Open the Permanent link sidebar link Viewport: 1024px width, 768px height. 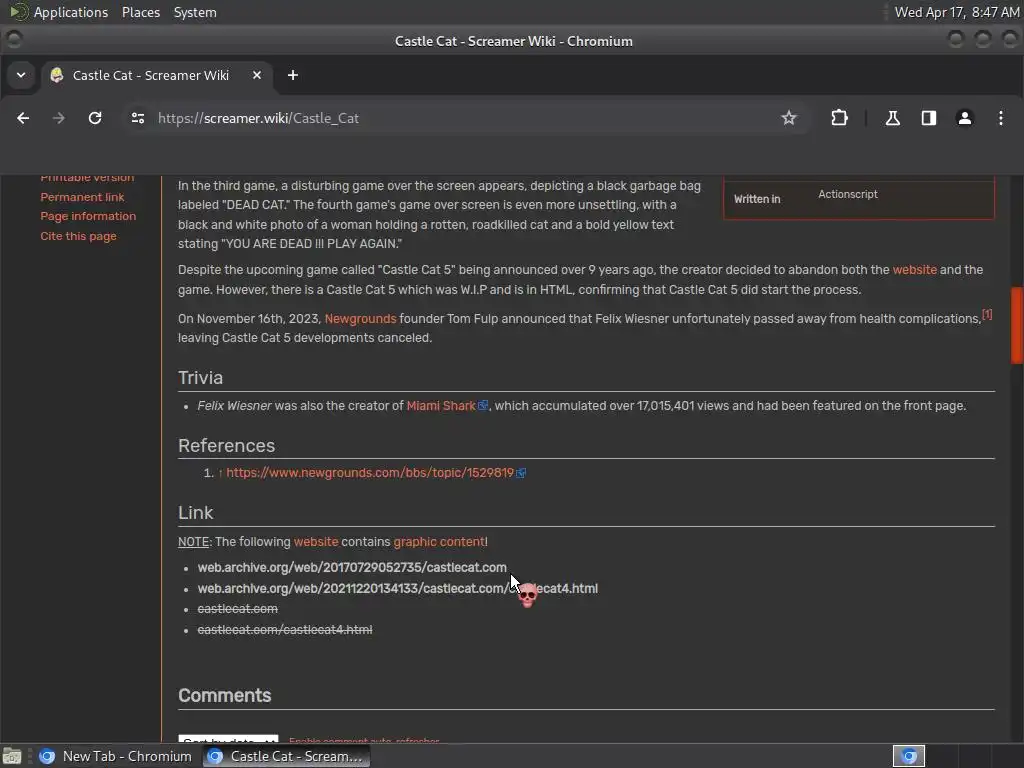[x=82, y=197]
